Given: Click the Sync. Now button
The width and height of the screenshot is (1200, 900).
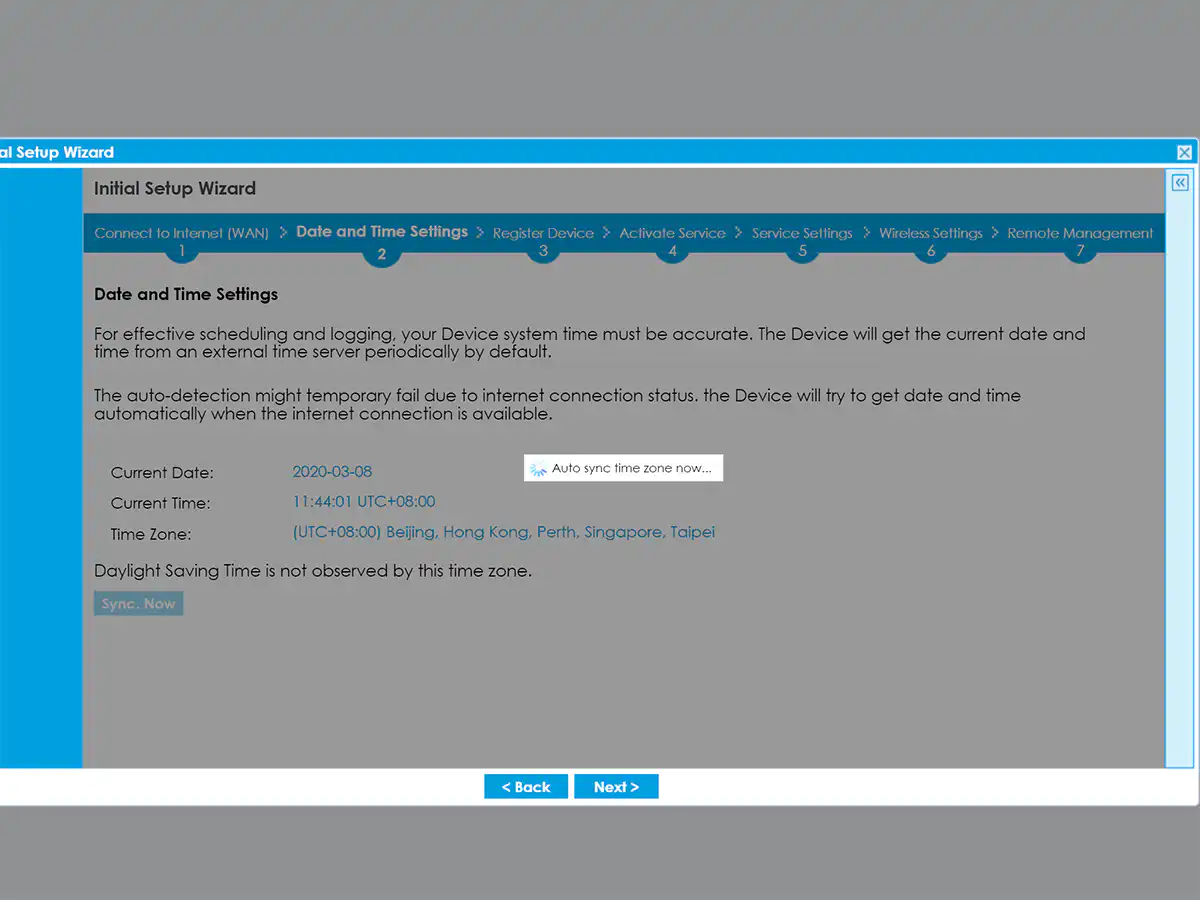Looking at the screenshot, I should pos(138,604).
